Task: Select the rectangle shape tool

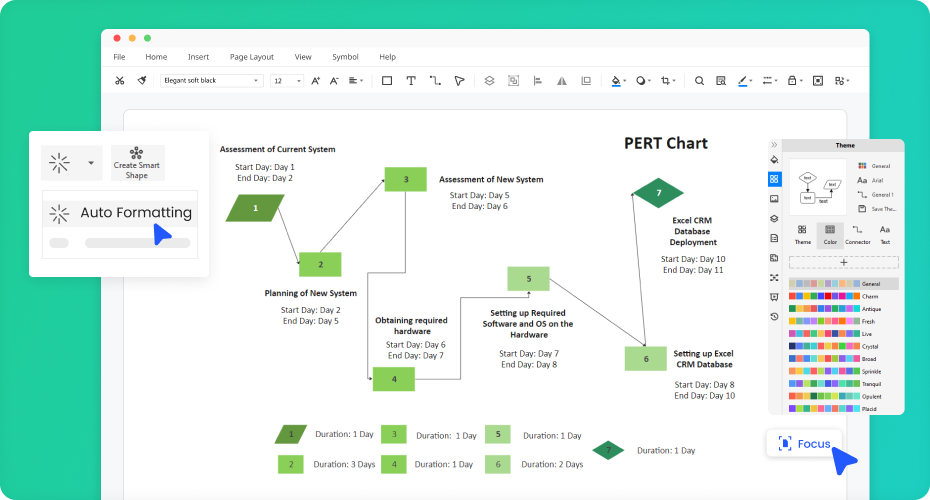Action: coord(387,80)
